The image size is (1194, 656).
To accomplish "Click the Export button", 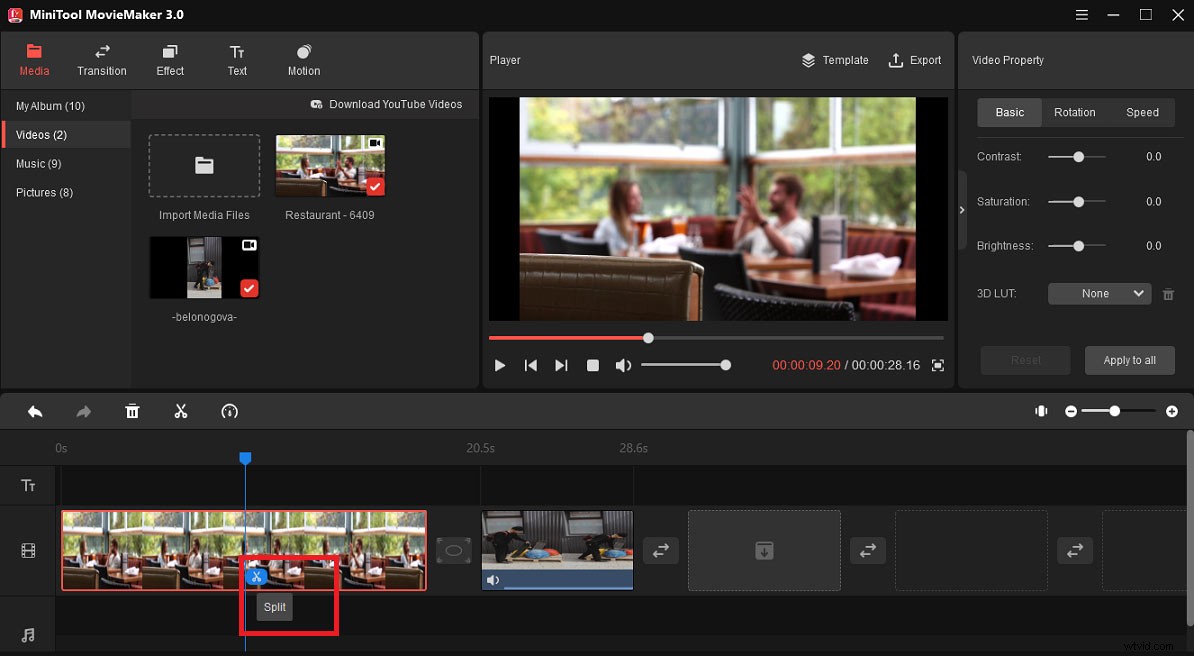I will pos(915,60).
